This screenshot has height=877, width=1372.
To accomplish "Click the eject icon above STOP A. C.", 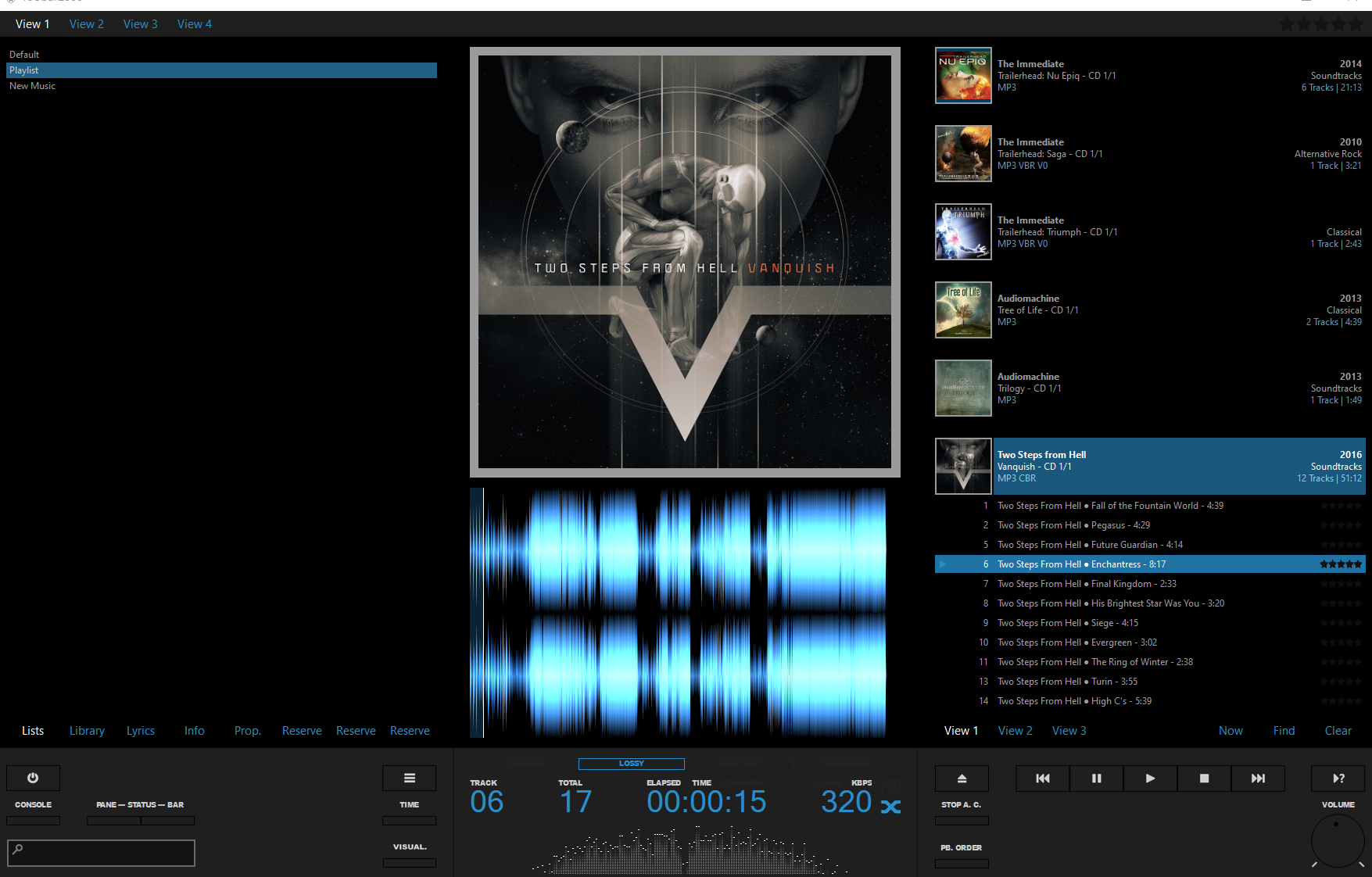I will [962, 778].
